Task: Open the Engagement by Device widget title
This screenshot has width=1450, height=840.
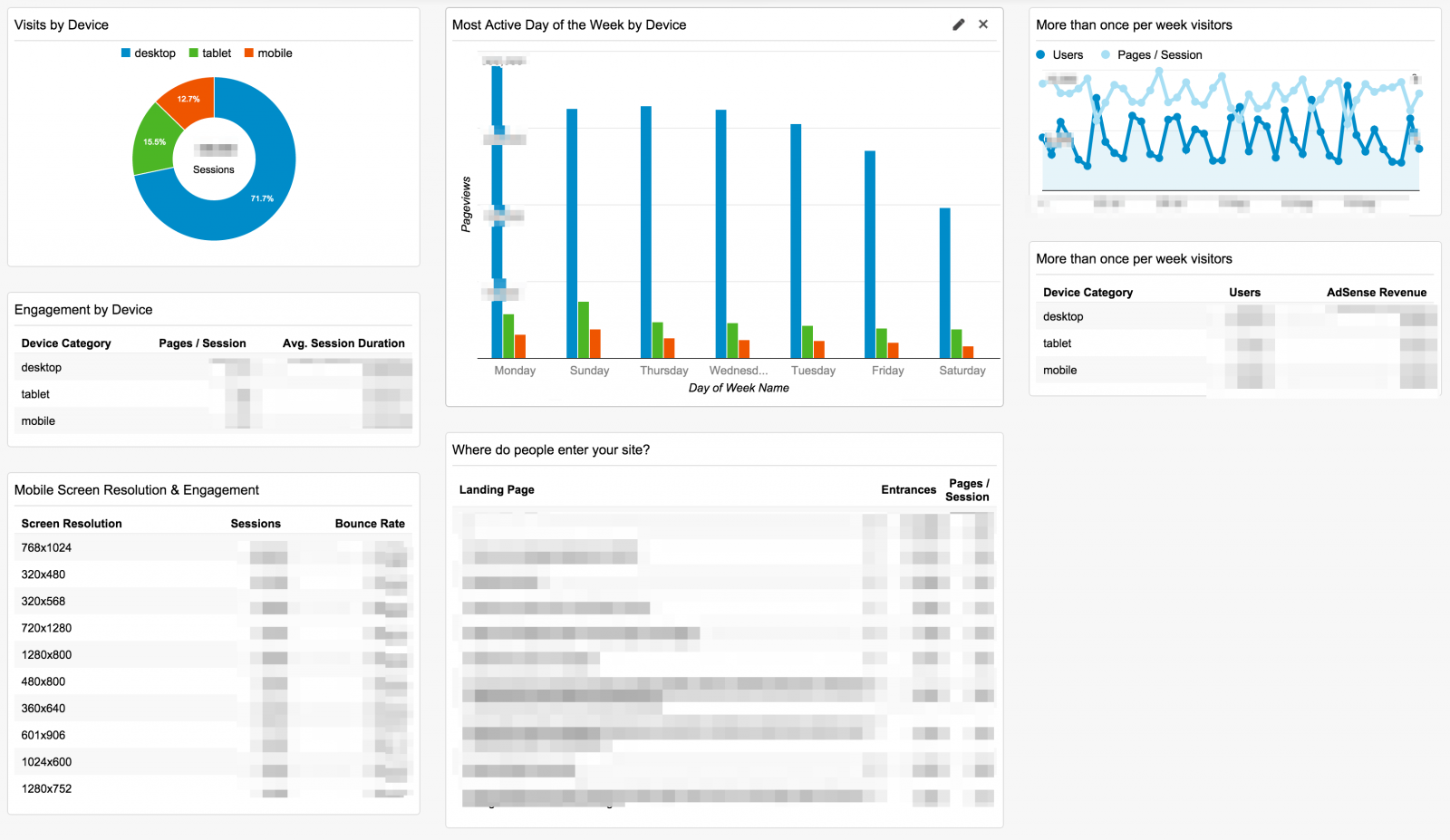Action: tap(83, 310)
